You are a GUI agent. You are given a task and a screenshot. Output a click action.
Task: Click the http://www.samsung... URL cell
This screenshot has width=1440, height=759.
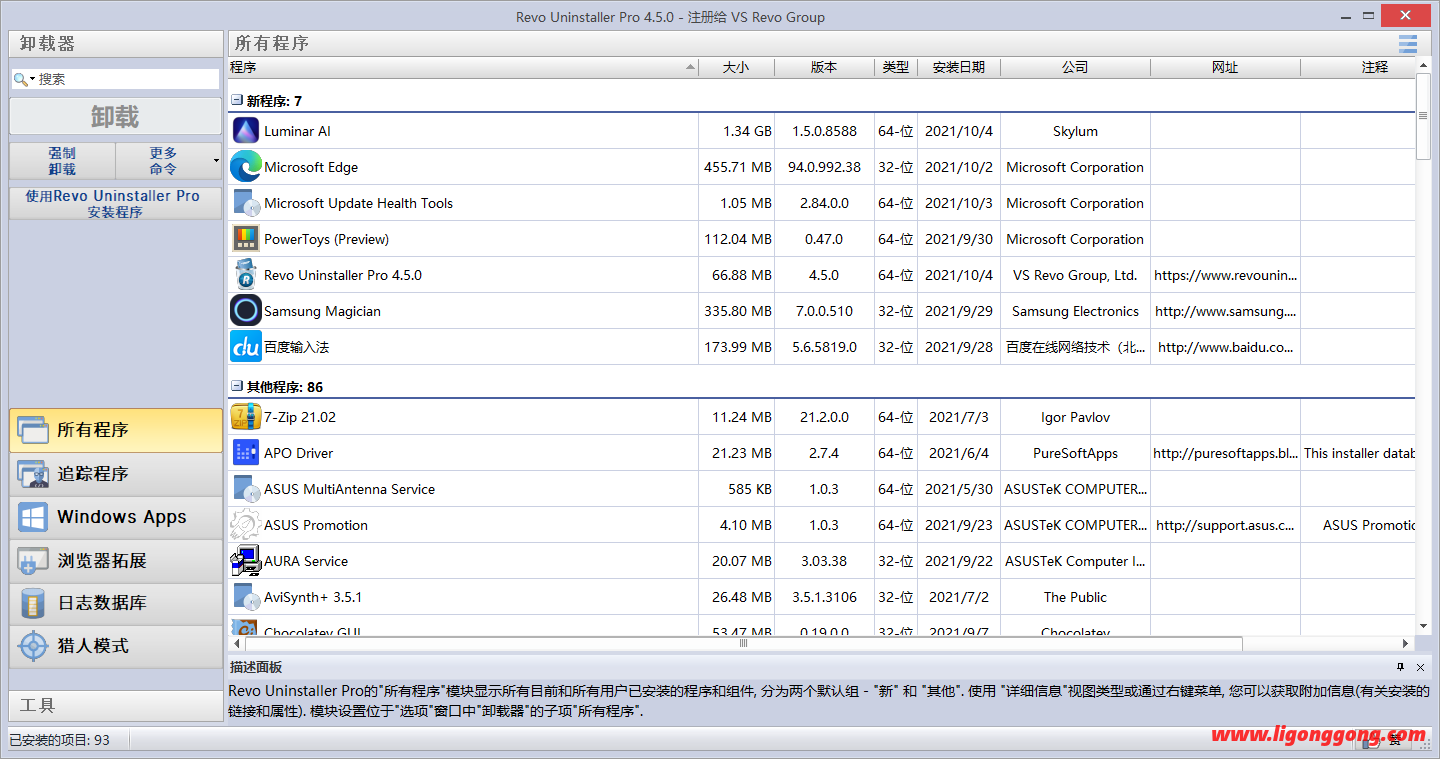[1225, 311]
